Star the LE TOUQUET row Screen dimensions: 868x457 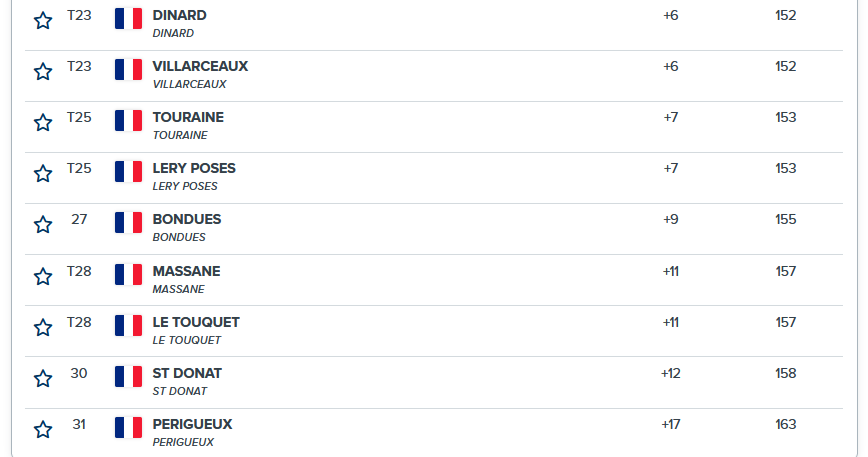(x=43, y=328)
